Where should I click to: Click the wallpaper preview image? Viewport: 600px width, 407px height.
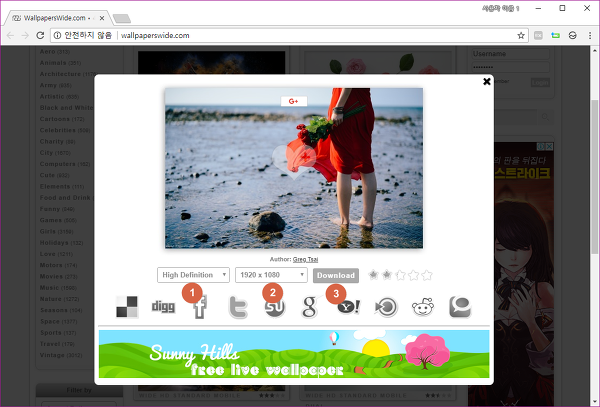(294, 168)
